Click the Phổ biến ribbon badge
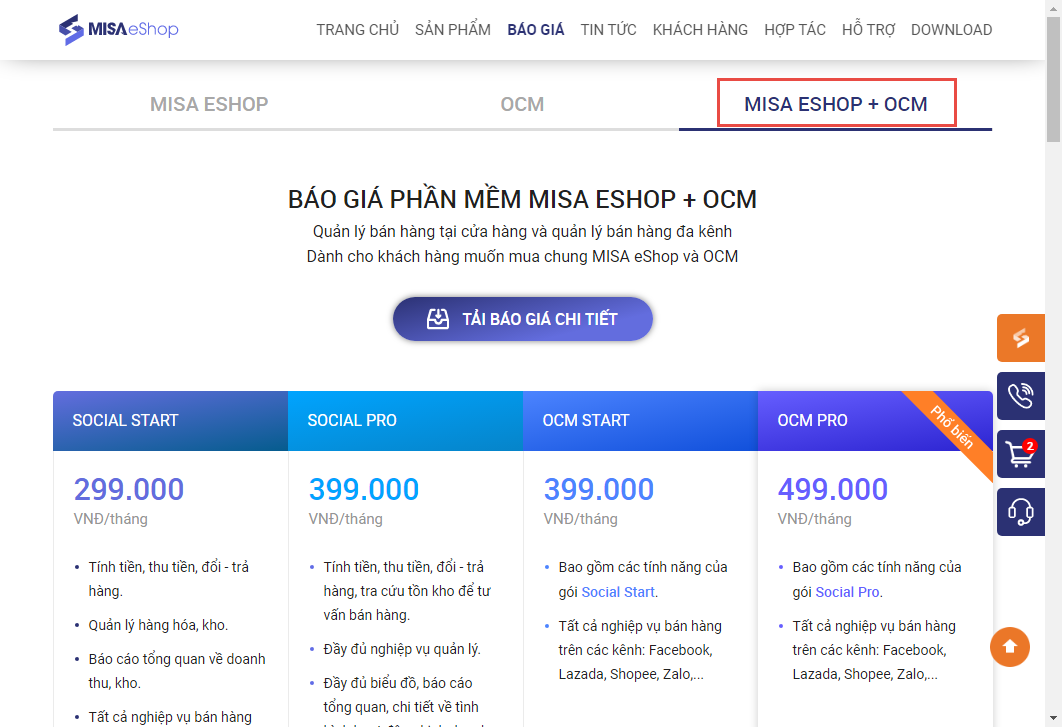1062x727 pixels. [x=952, y=428]
